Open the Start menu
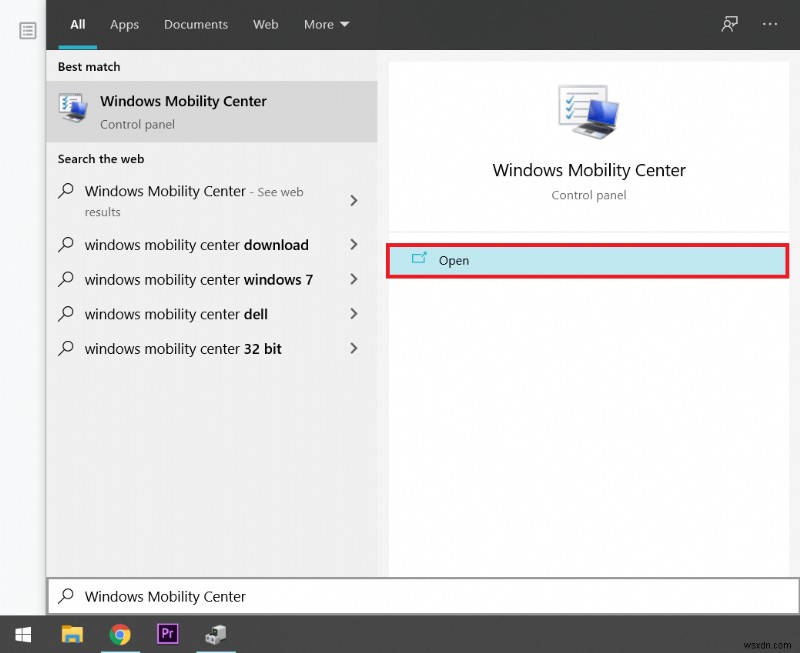Image resolution: width=800 pixels, height=653 pixels. tap(22, 634)
